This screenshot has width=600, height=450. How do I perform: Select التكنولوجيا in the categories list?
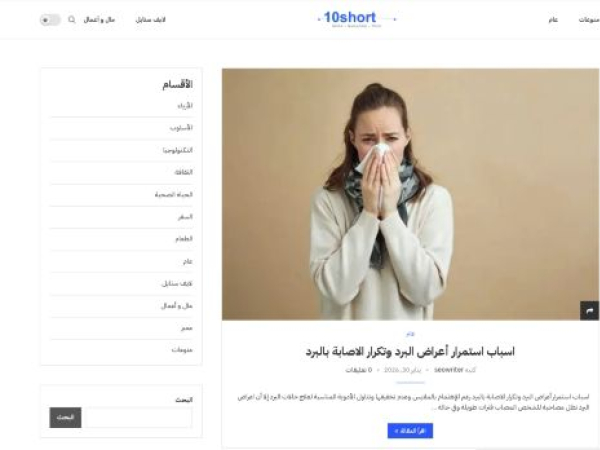click(x=178, y=150)
